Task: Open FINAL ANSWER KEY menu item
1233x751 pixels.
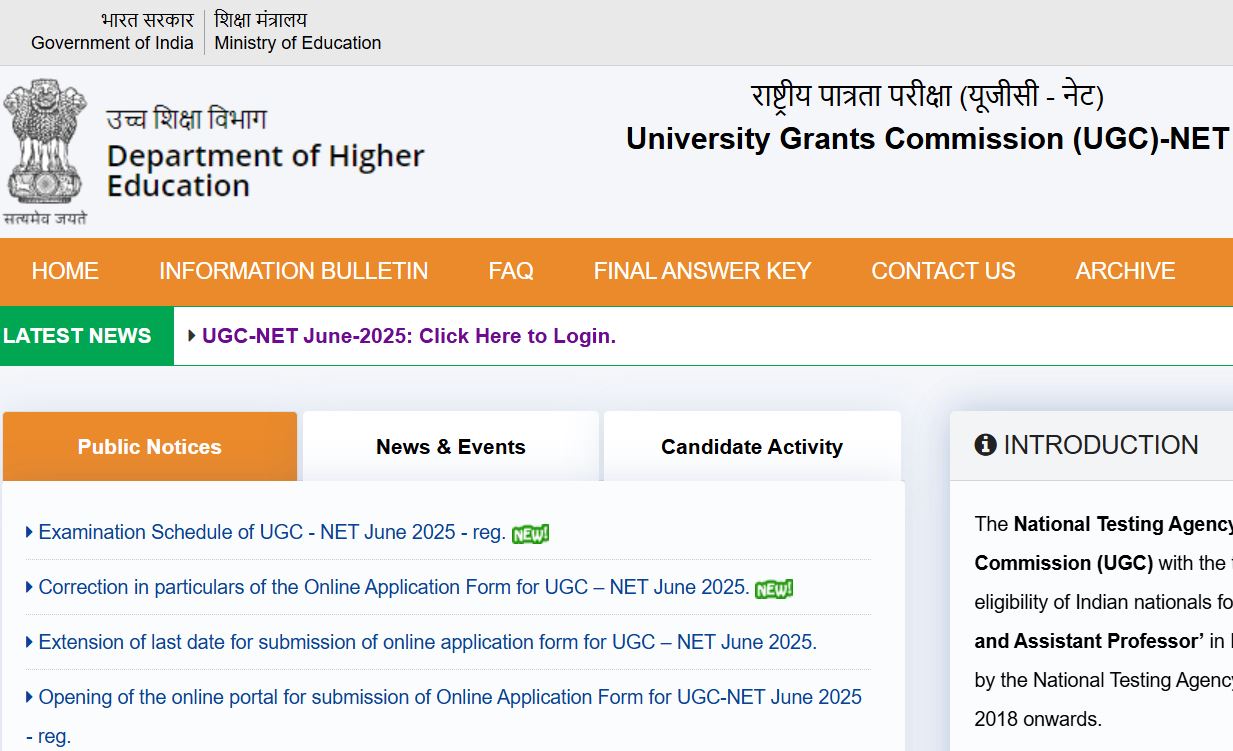Action: [x=702, y=271]
